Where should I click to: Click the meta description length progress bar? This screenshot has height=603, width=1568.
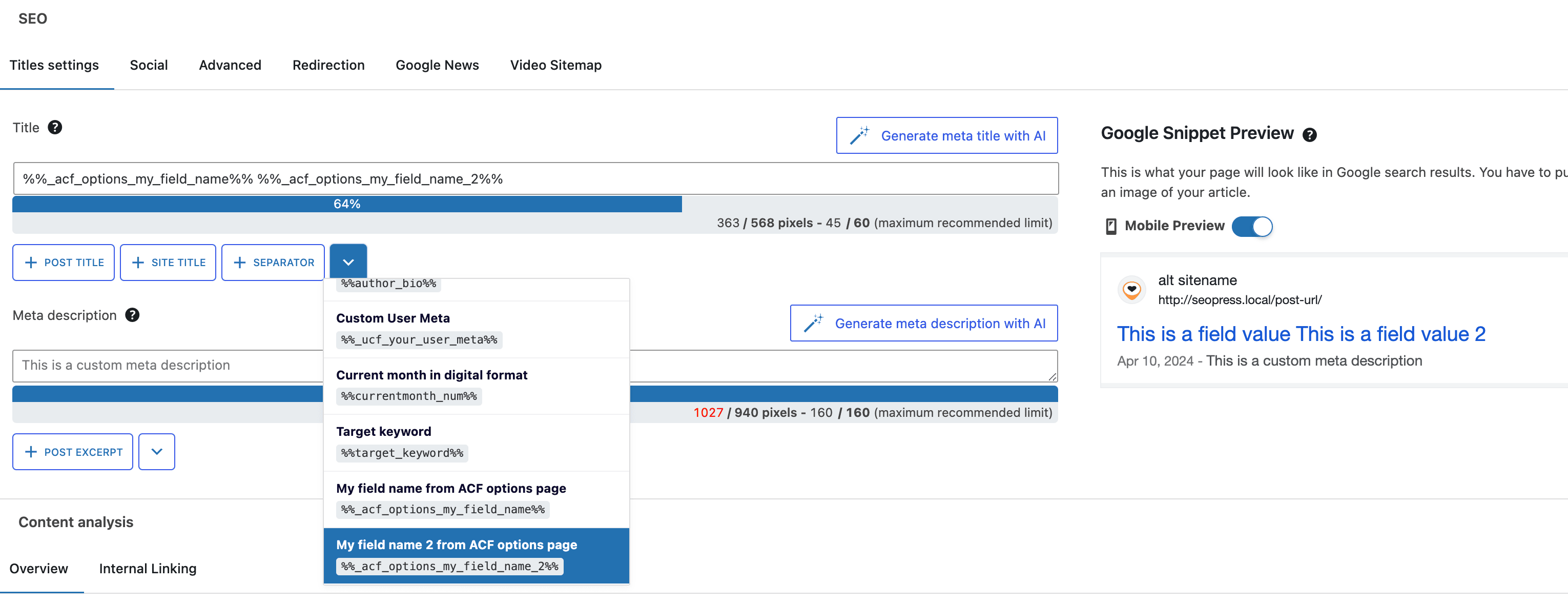tap(535, 393)
